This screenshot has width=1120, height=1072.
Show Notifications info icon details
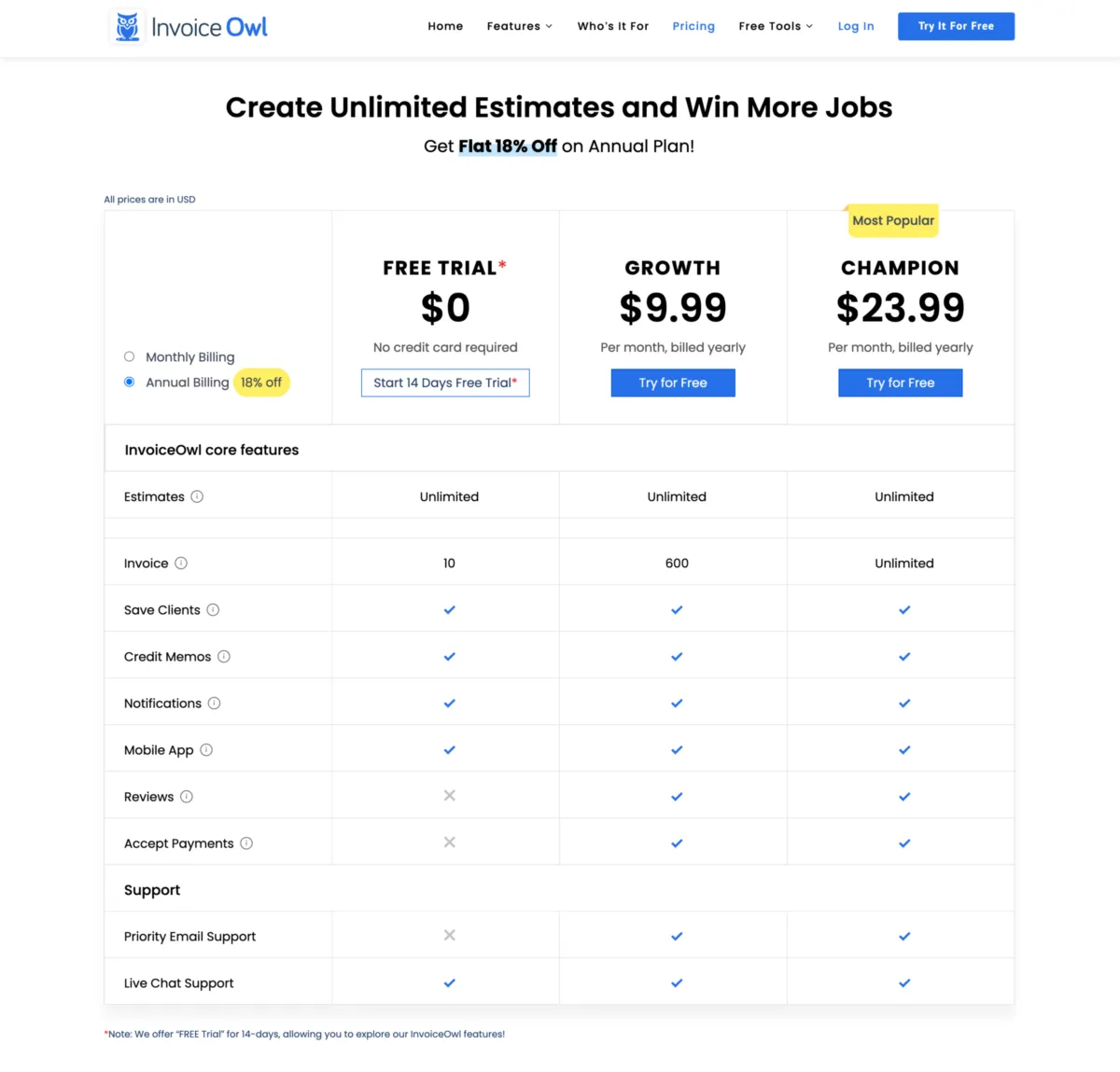click(x=214, y=703)
